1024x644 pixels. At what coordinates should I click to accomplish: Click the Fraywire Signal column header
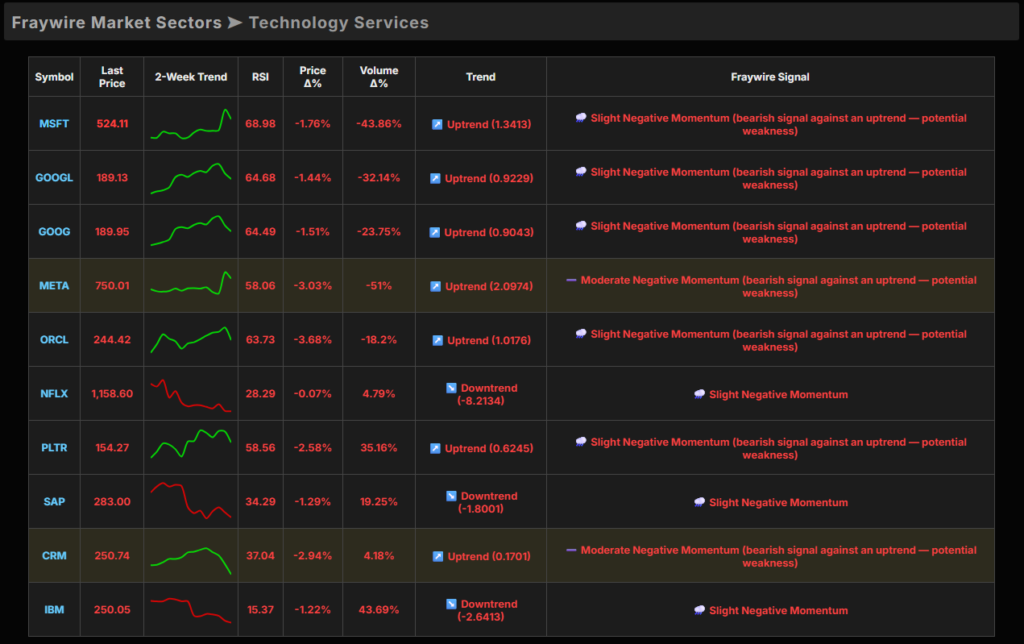770,77
